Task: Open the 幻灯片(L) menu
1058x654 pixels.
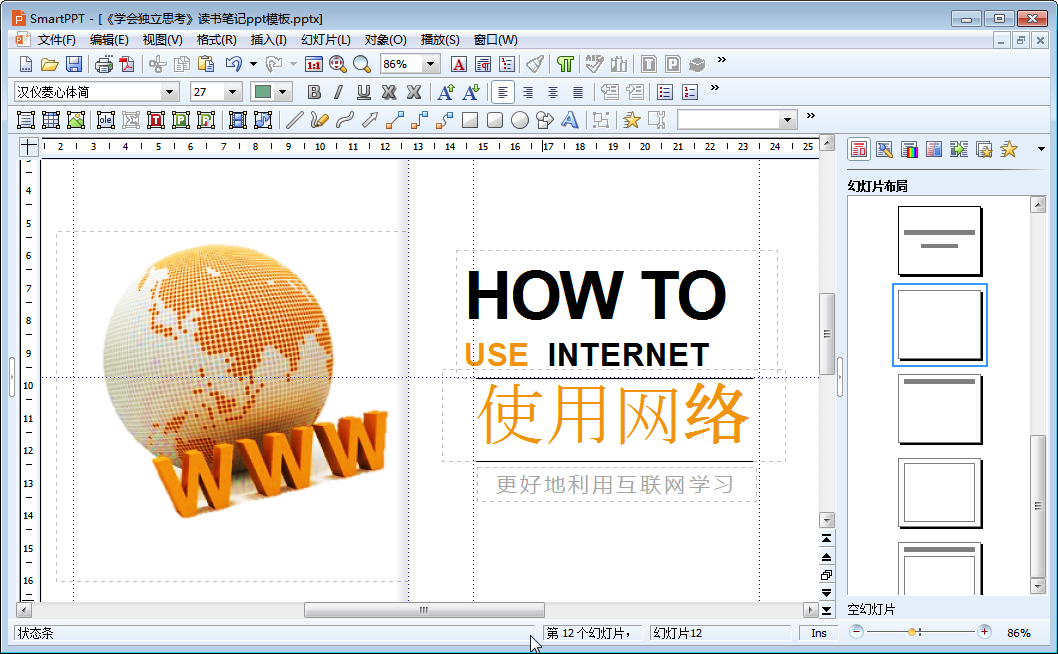Action: click(326, 40)
